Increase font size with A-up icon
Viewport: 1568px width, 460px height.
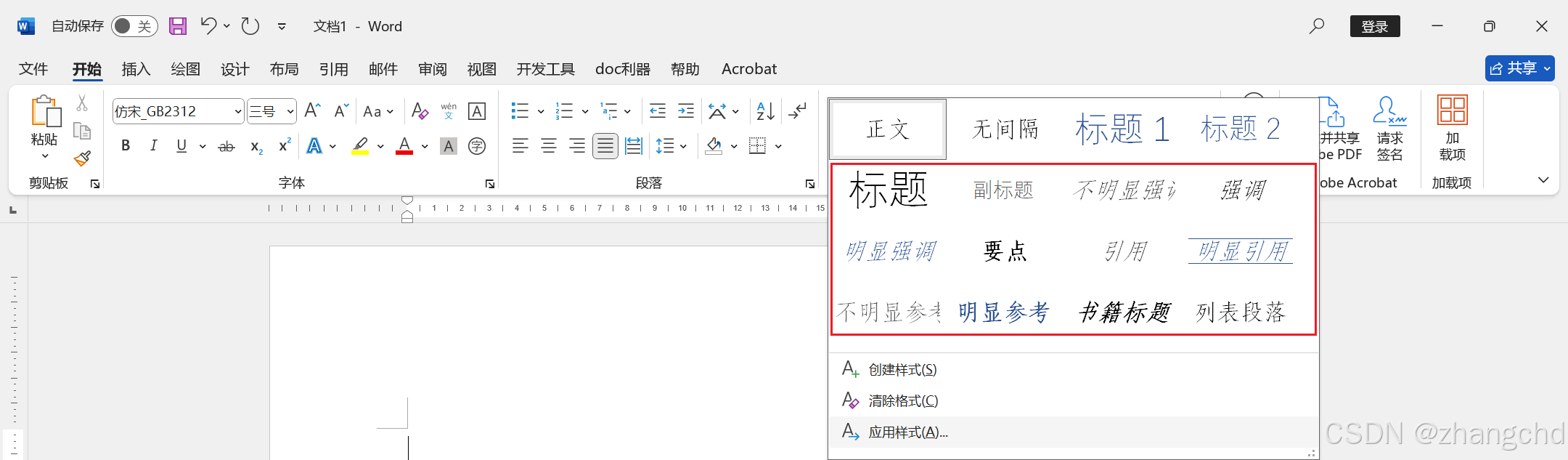pyautogui.click(x=312, y=110)
